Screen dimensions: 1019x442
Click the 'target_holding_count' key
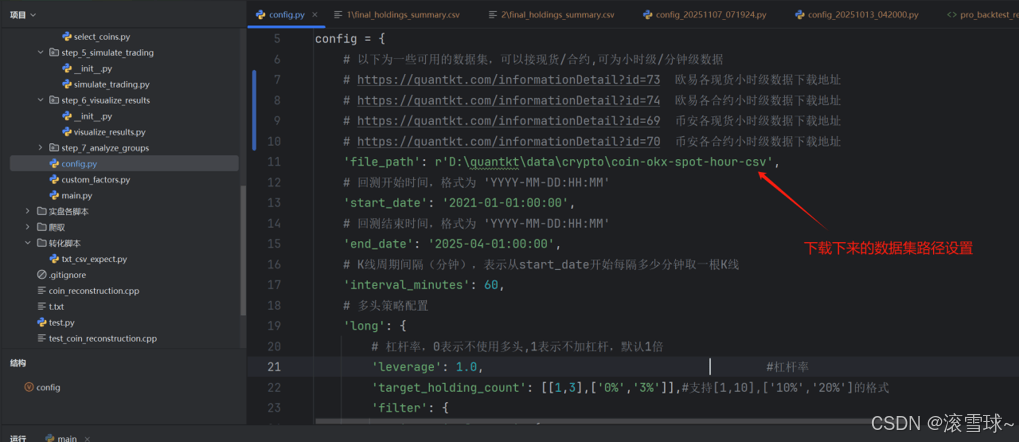[449, 388]
